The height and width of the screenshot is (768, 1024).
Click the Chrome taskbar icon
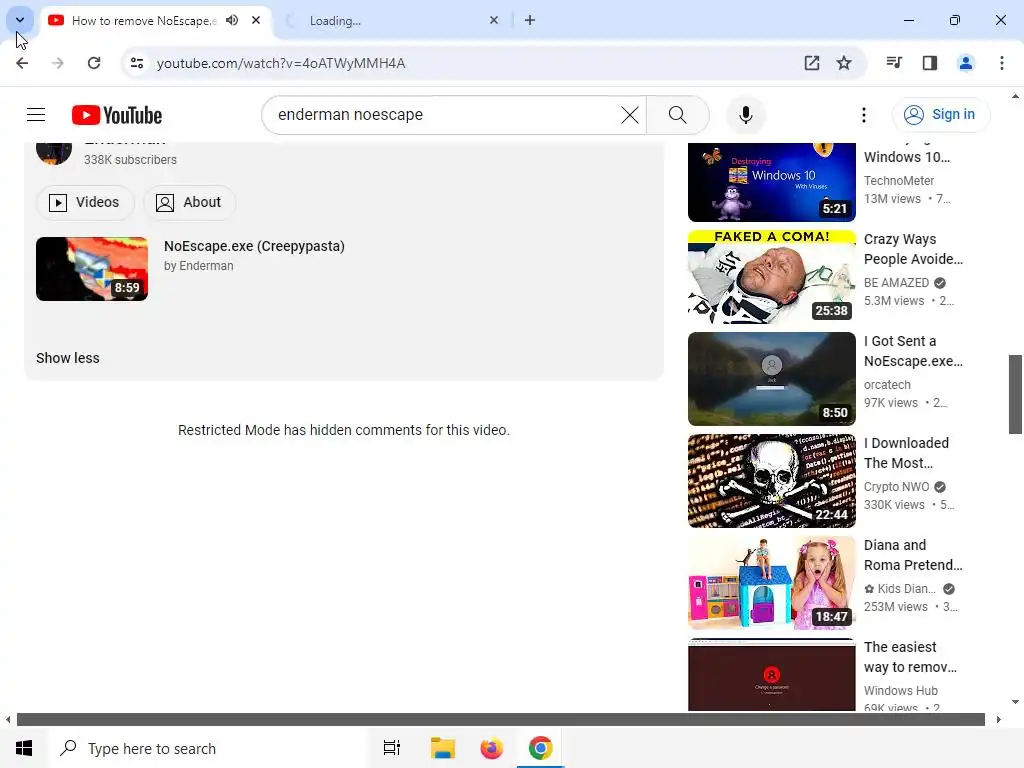tap(540, 748)
